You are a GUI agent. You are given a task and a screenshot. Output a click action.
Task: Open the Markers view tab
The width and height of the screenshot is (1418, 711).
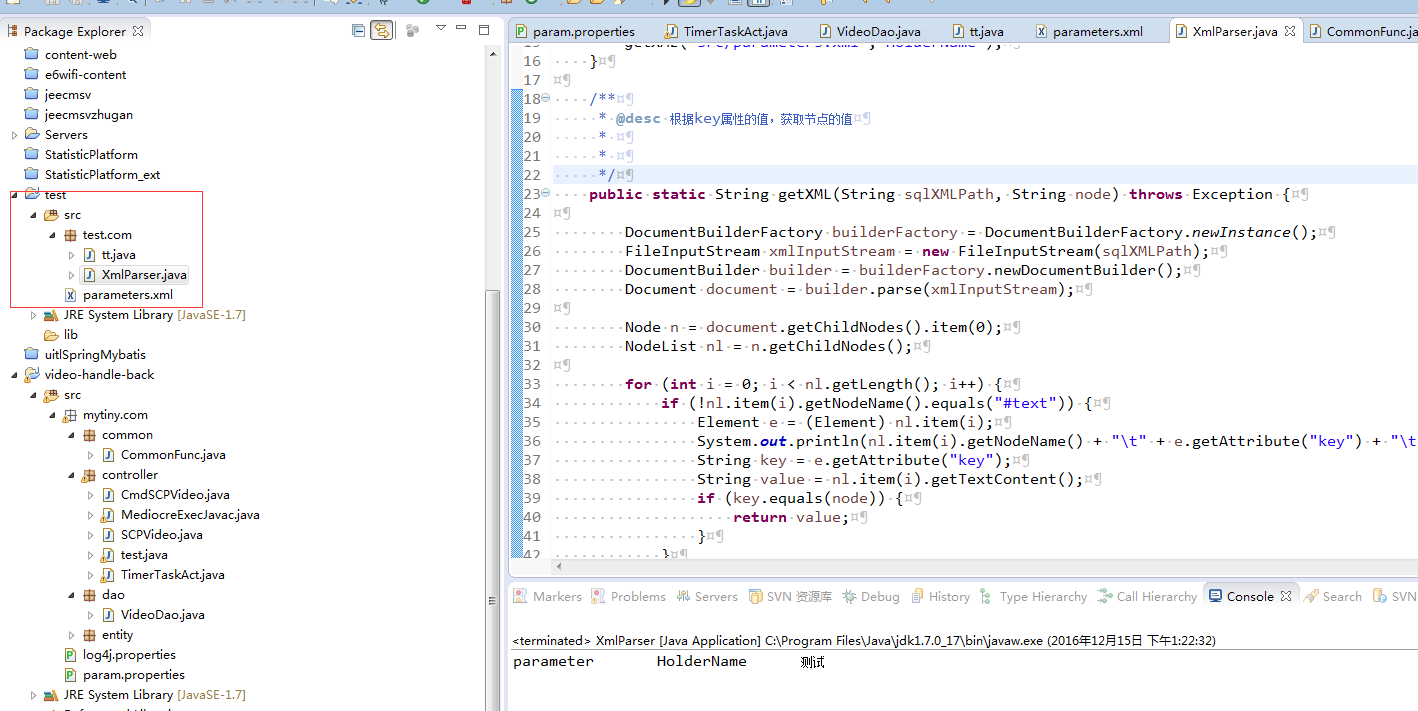click(x=547, y=596)
